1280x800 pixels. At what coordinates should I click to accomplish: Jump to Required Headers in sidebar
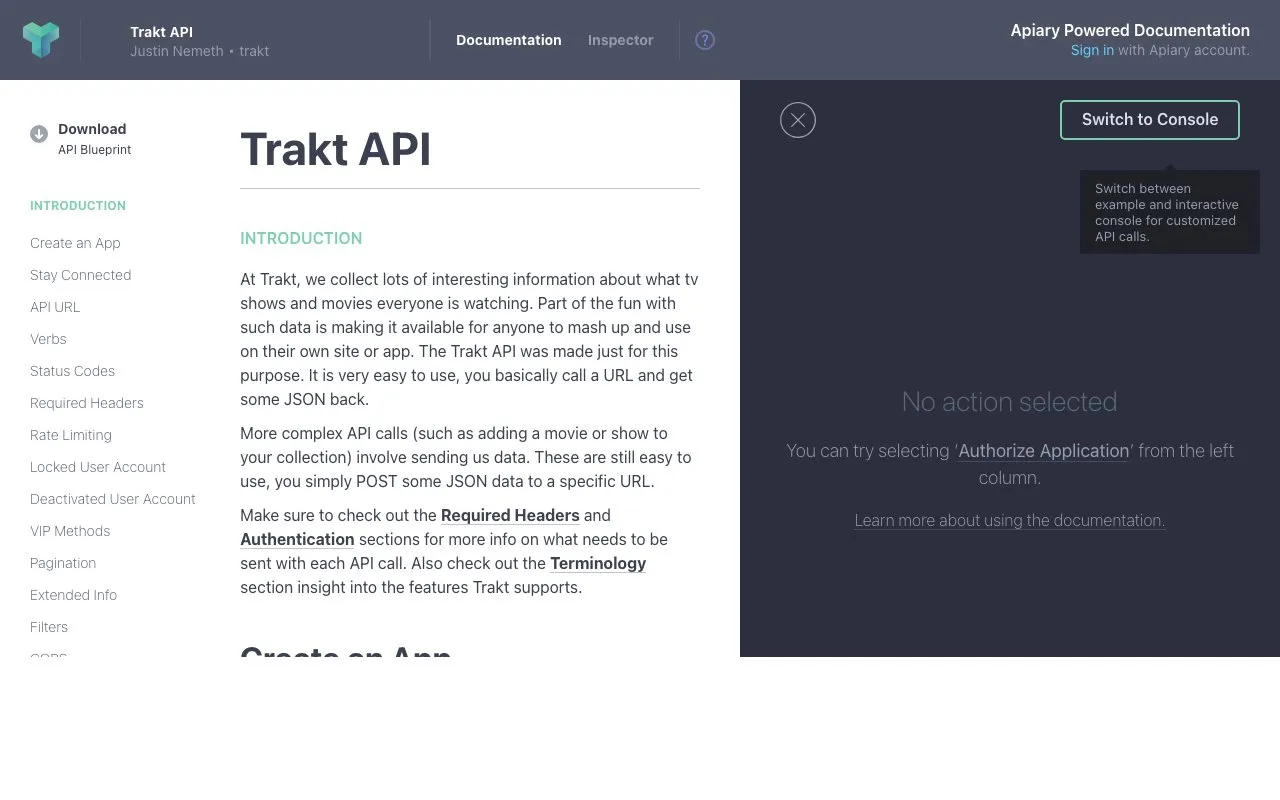pyautogui.click(x=87, y=403)
